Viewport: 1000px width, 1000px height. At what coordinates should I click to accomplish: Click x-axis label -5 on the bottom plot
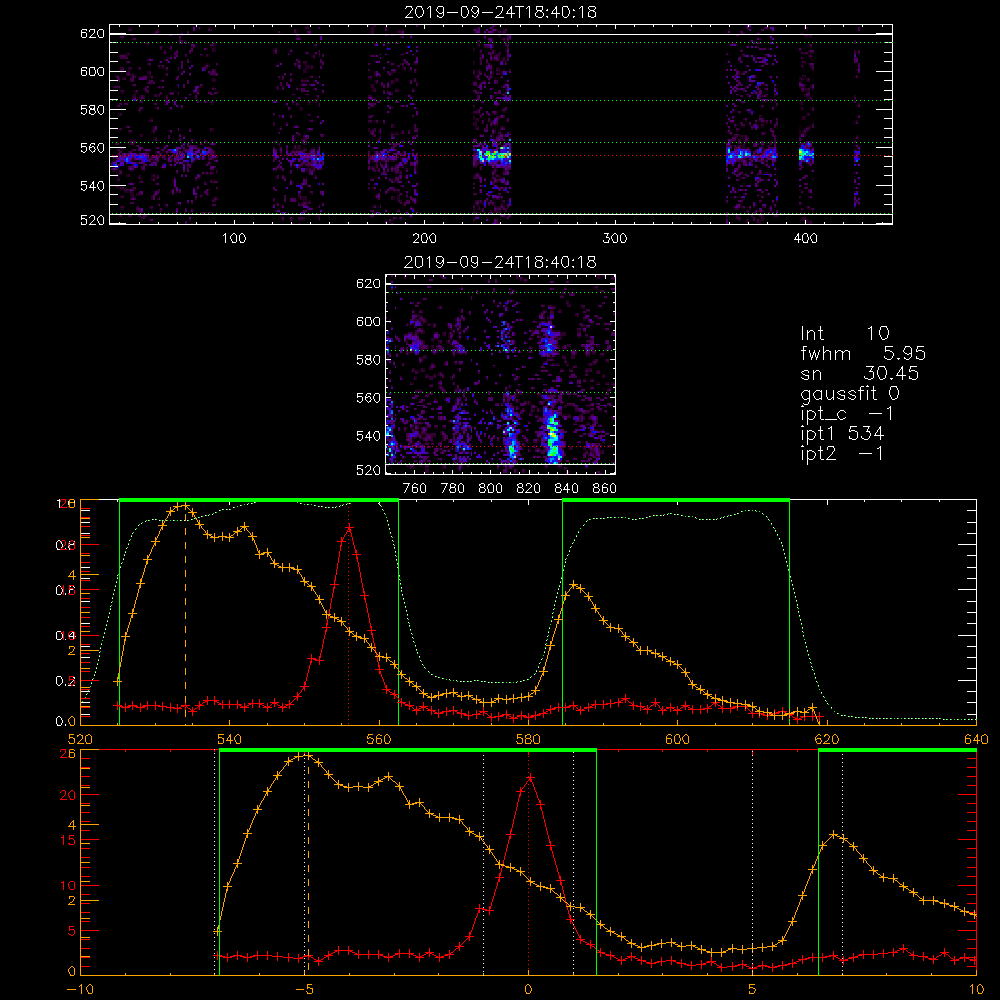[305, 990]
